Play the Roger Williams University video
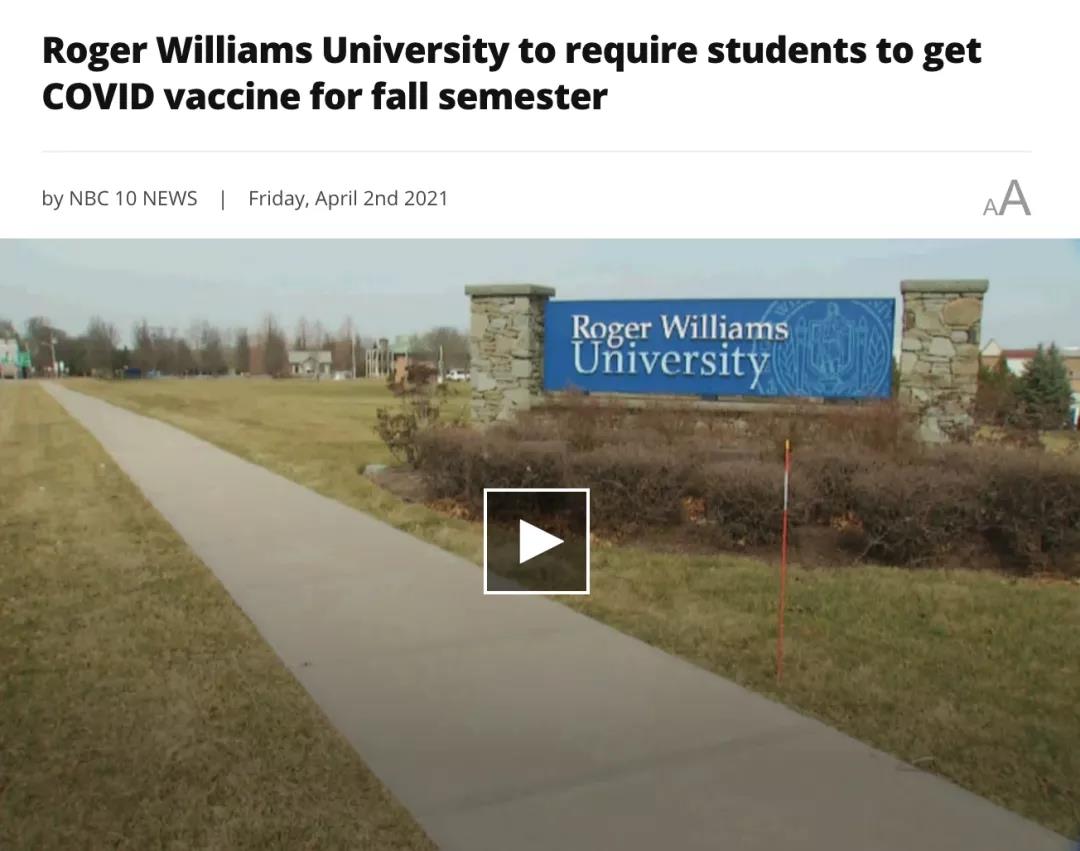Screen dimensions: 1080x851 [x=537, y=541]
